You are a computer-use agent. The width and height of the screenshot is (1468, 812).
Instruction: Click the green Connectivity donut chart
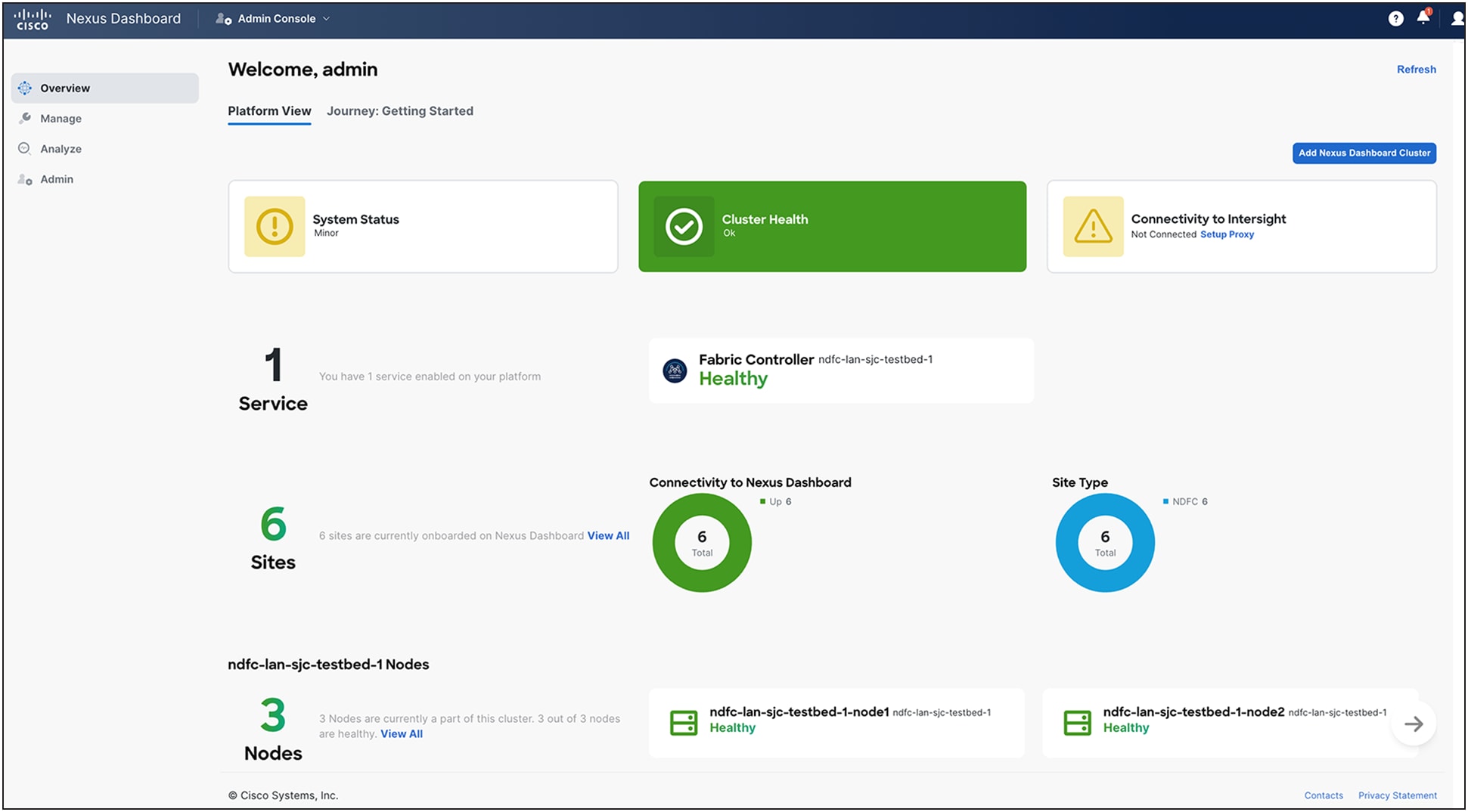pos(702,542)
